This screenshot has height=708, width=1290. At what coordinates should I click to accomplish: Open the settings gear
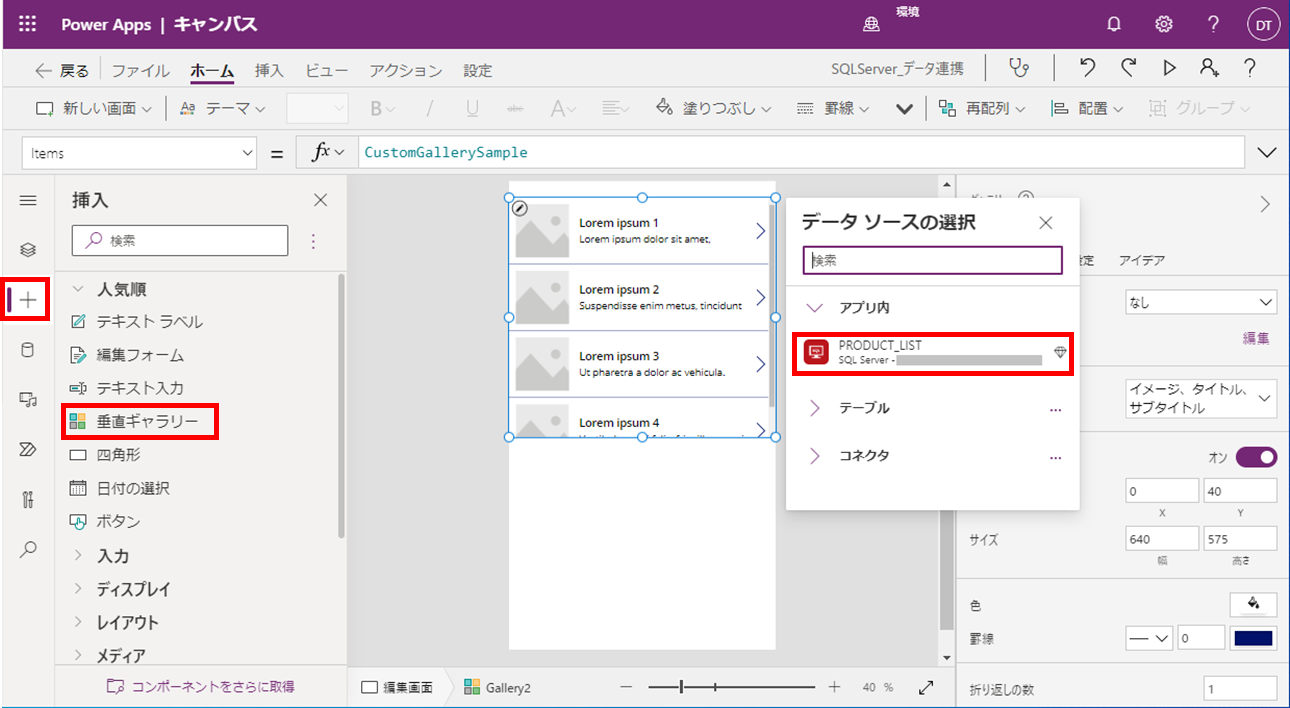[x=1164, y=25]
